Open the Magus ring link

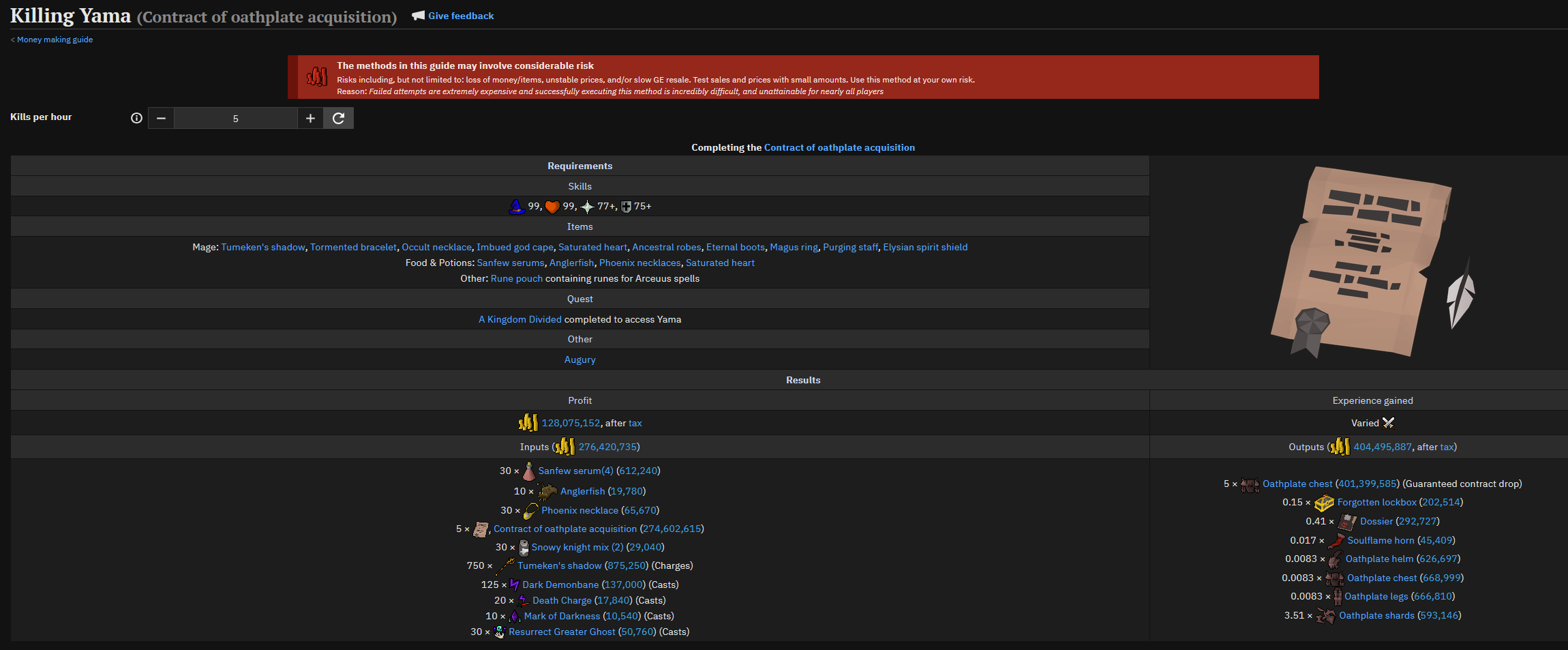click(794, 247)
